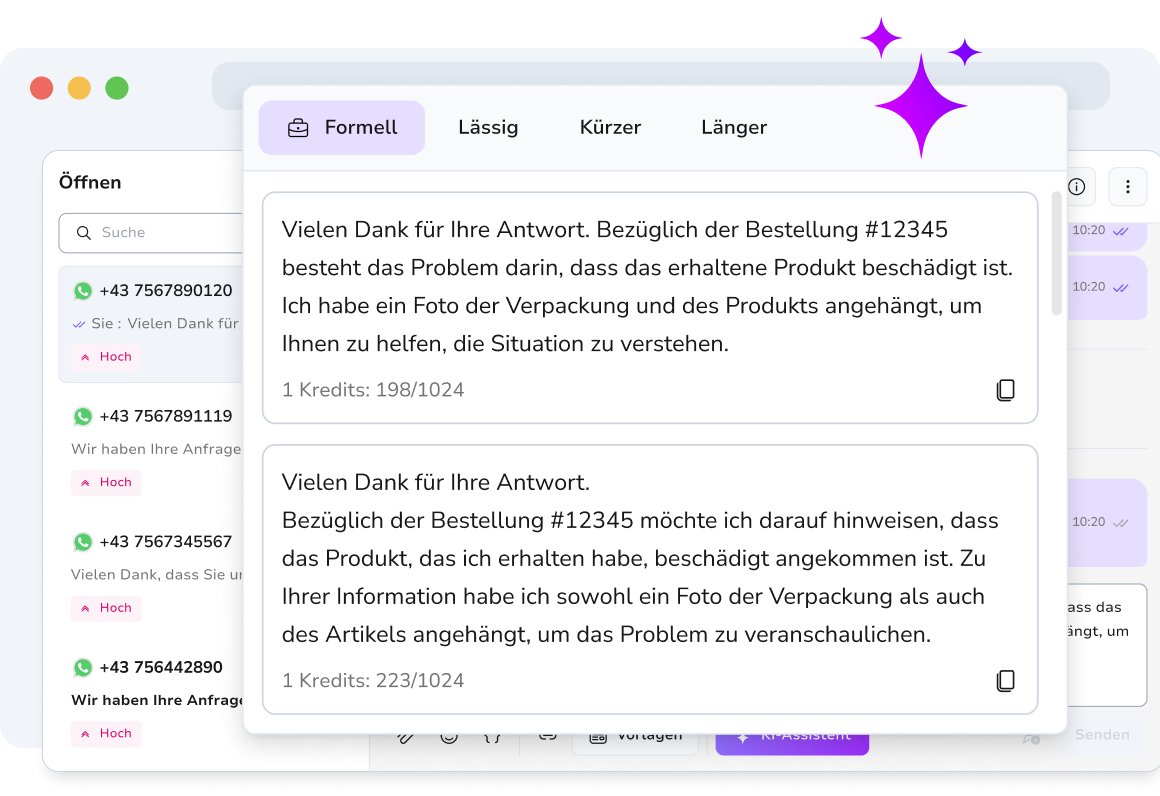Choose the Länger option

pyautogui.click(x=734, y=128)
